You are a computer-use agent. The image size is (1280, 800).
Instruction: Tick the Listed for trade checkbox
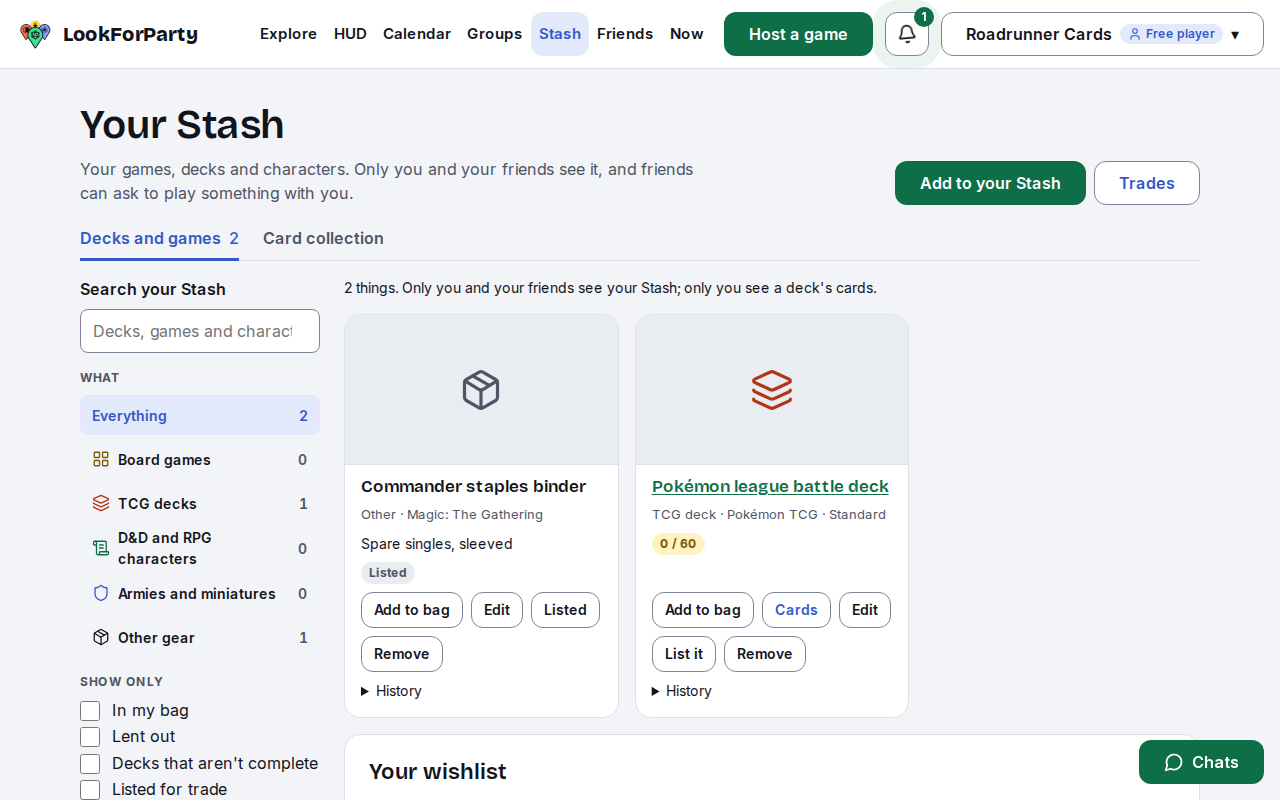tap(90, 790)
